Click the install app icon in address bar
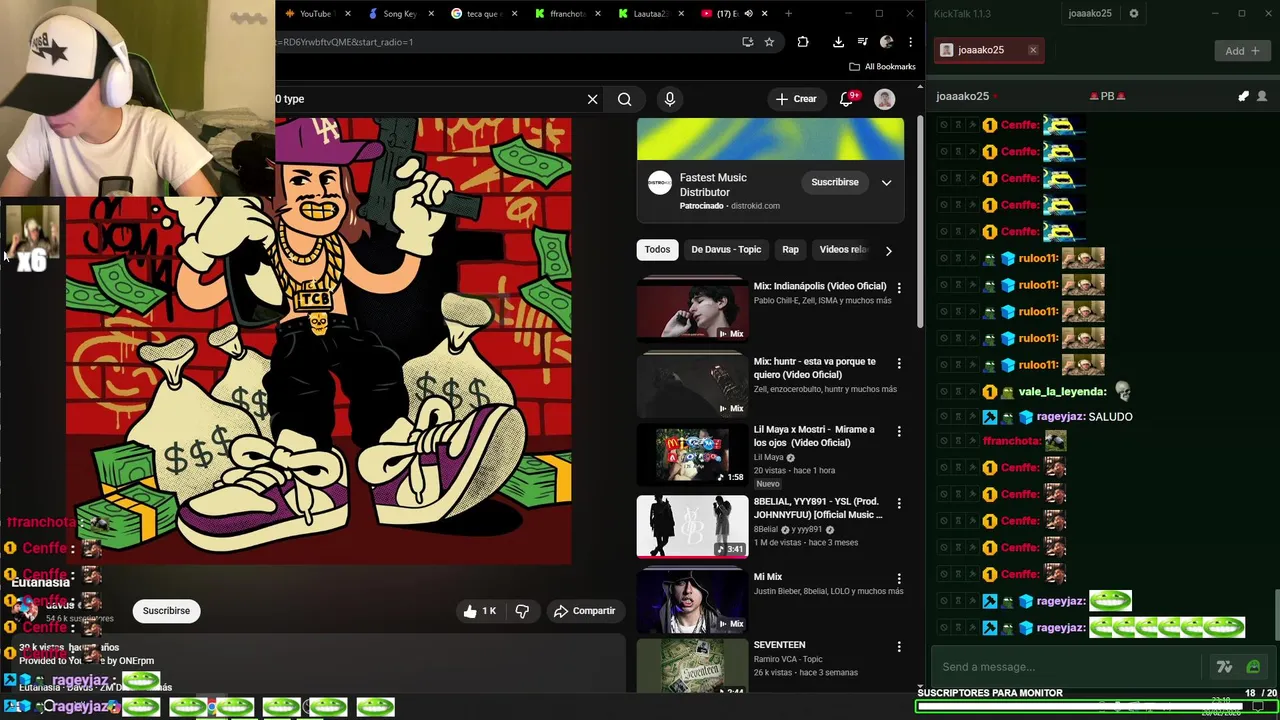This screenshot has width=1280, height=720. pyautogui.click(x=747, y=42)
